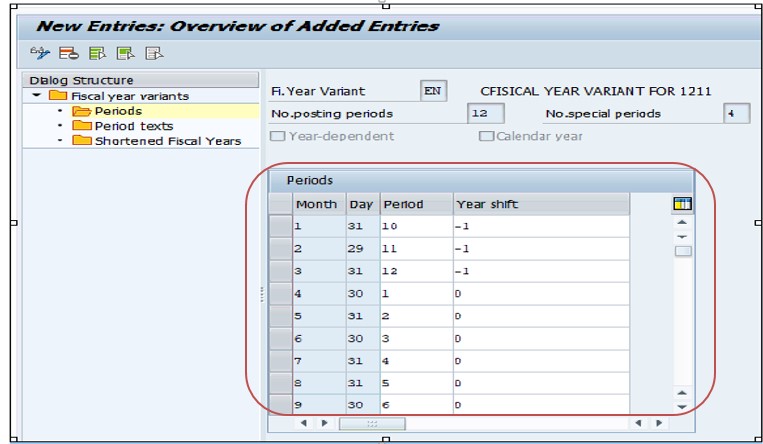Click horizontal scroll left arrow beside the thumb
763x444 pixels.
pyautogui.click(x=304, y=423)
